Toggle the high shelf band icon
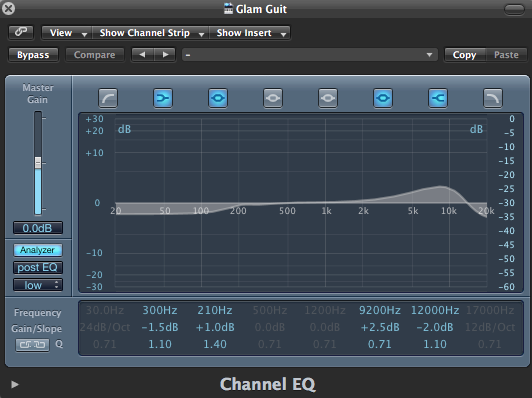Viewport: 532px width, 398px height. (438, 98)
